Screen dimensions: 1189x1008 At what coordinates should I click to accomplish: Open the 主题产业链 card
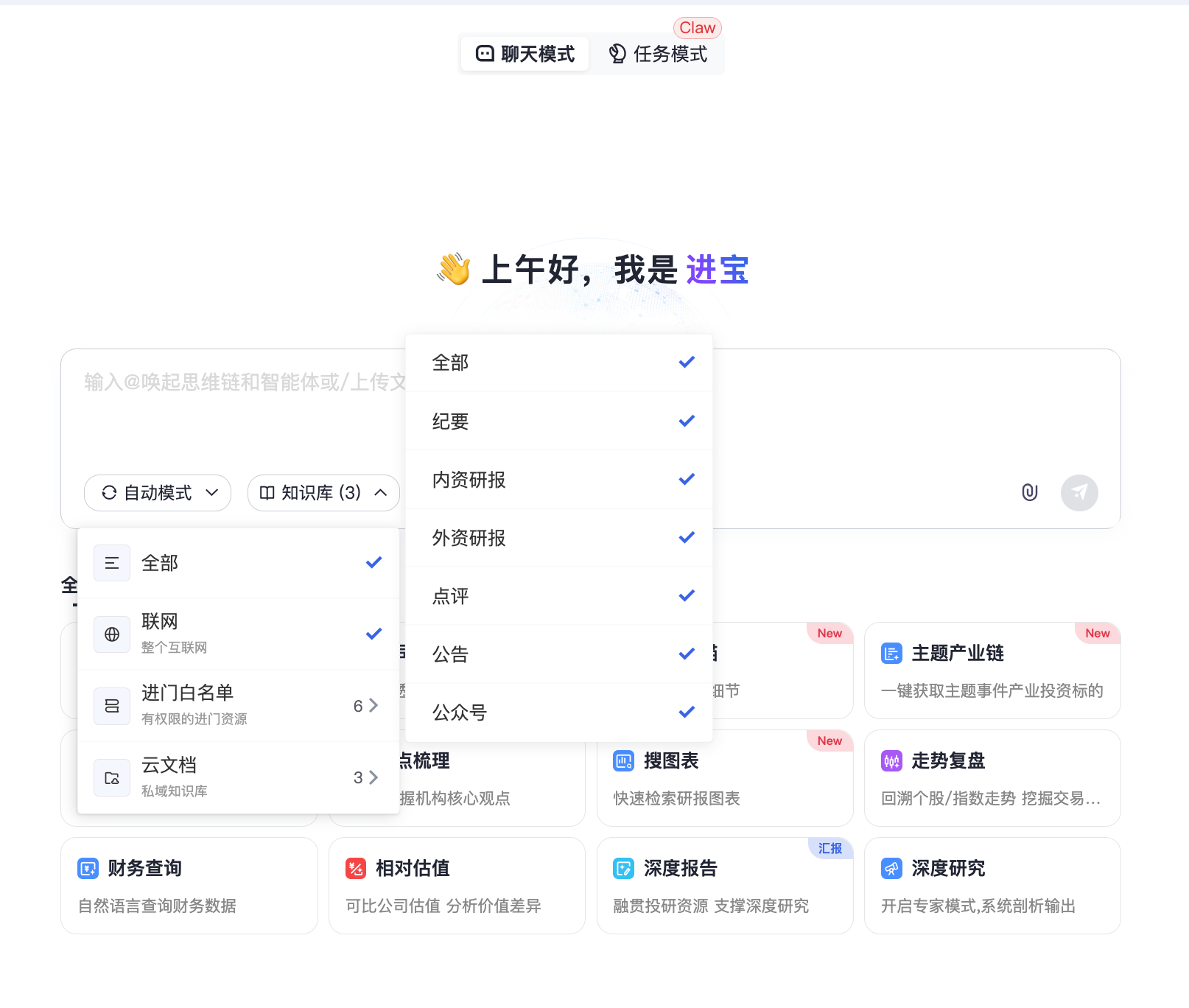(x=992, y=670)
